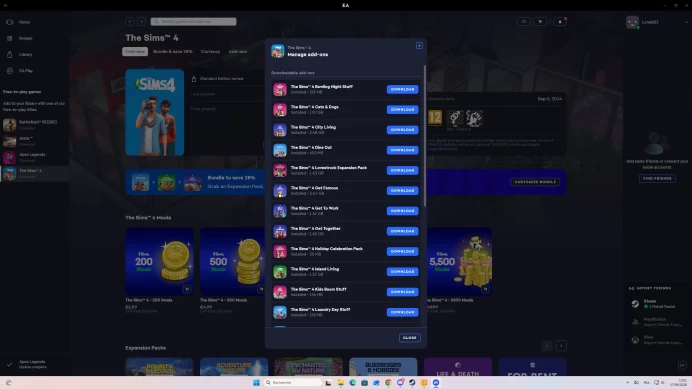Click the add-ons list scrollbar
The width and height of the screenshot is (692, 389).
coord(425,136)
